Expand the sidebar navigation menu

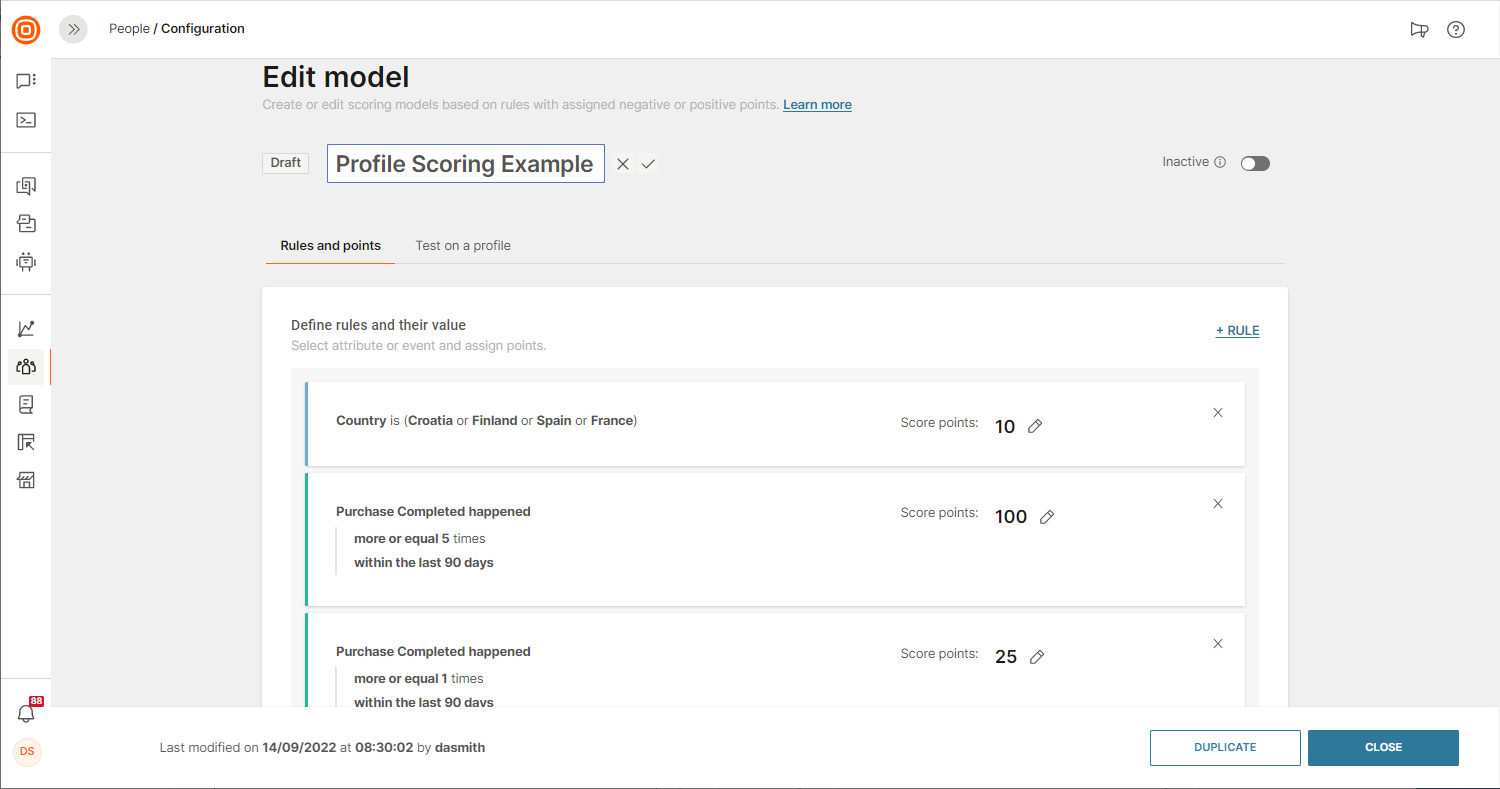[x=74, y=29]
